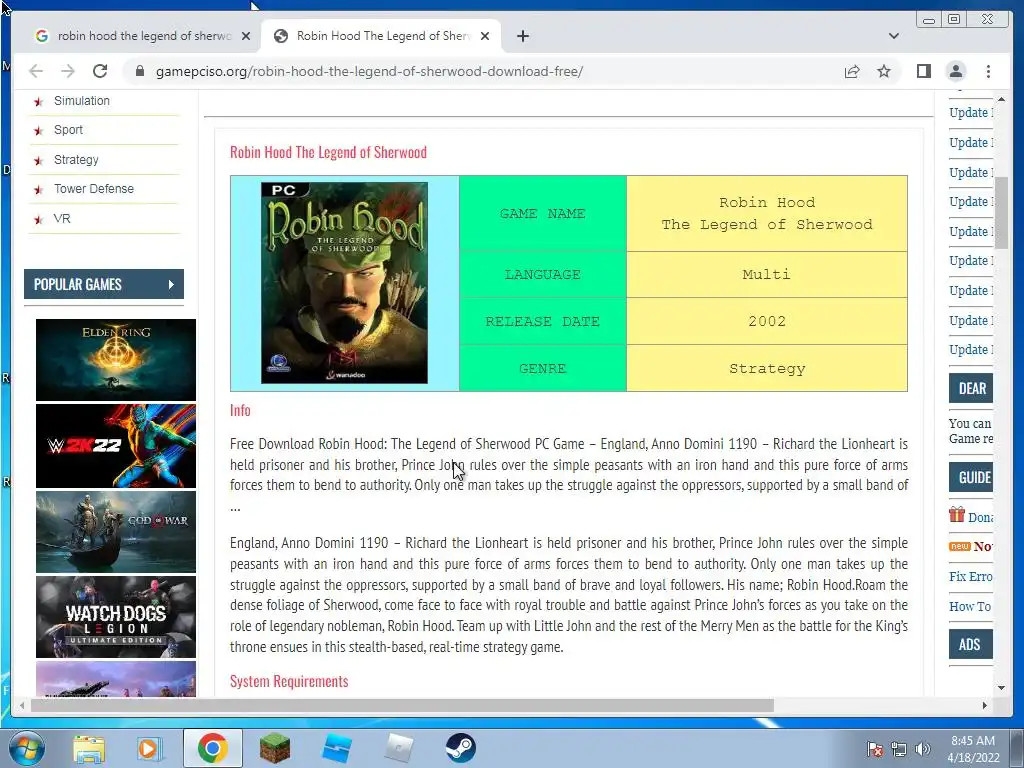
Task: Open the Simulation category
Action: [82, 101]
